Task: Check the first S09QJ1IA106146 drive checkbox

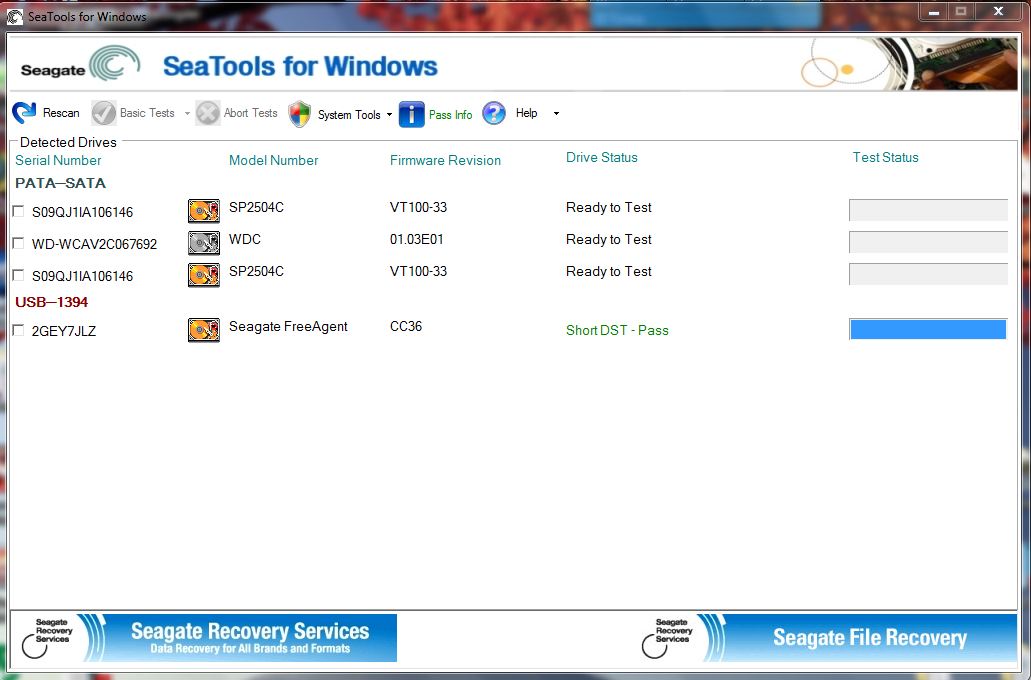Action: [x=18, y=211]
